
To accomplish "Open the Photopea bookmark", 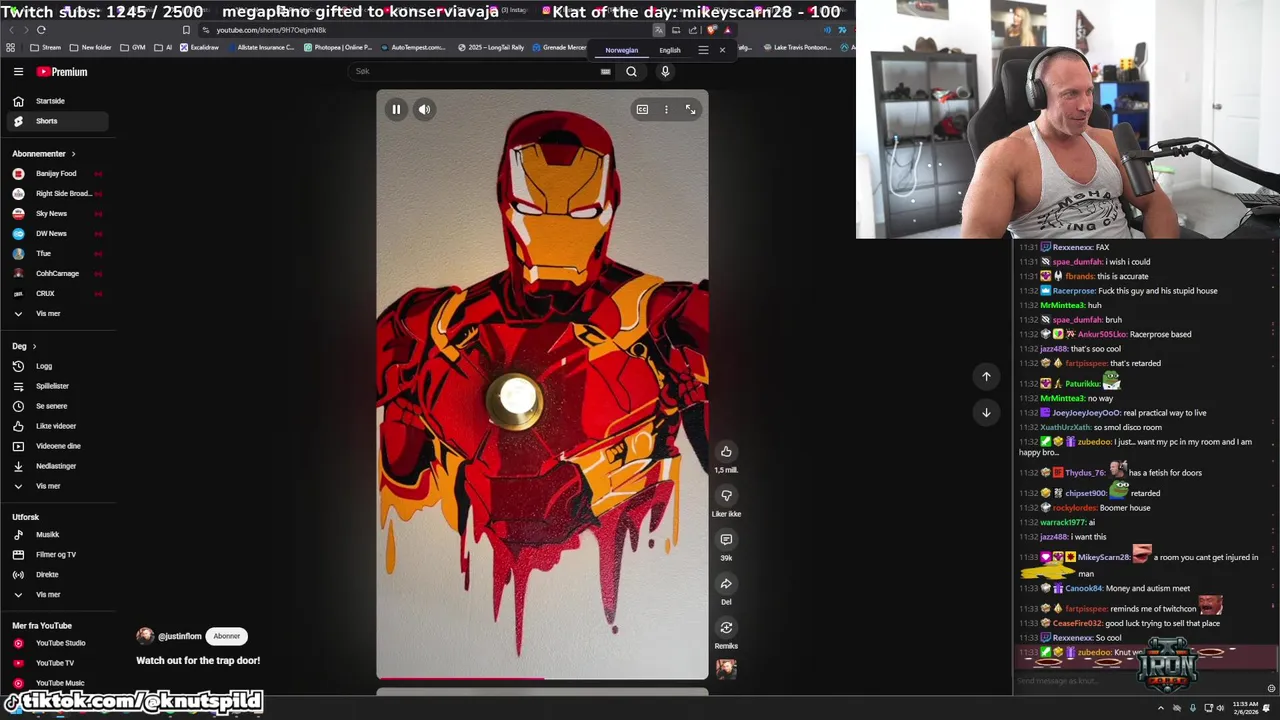I will pyautogui.click(x=337, y=47).
